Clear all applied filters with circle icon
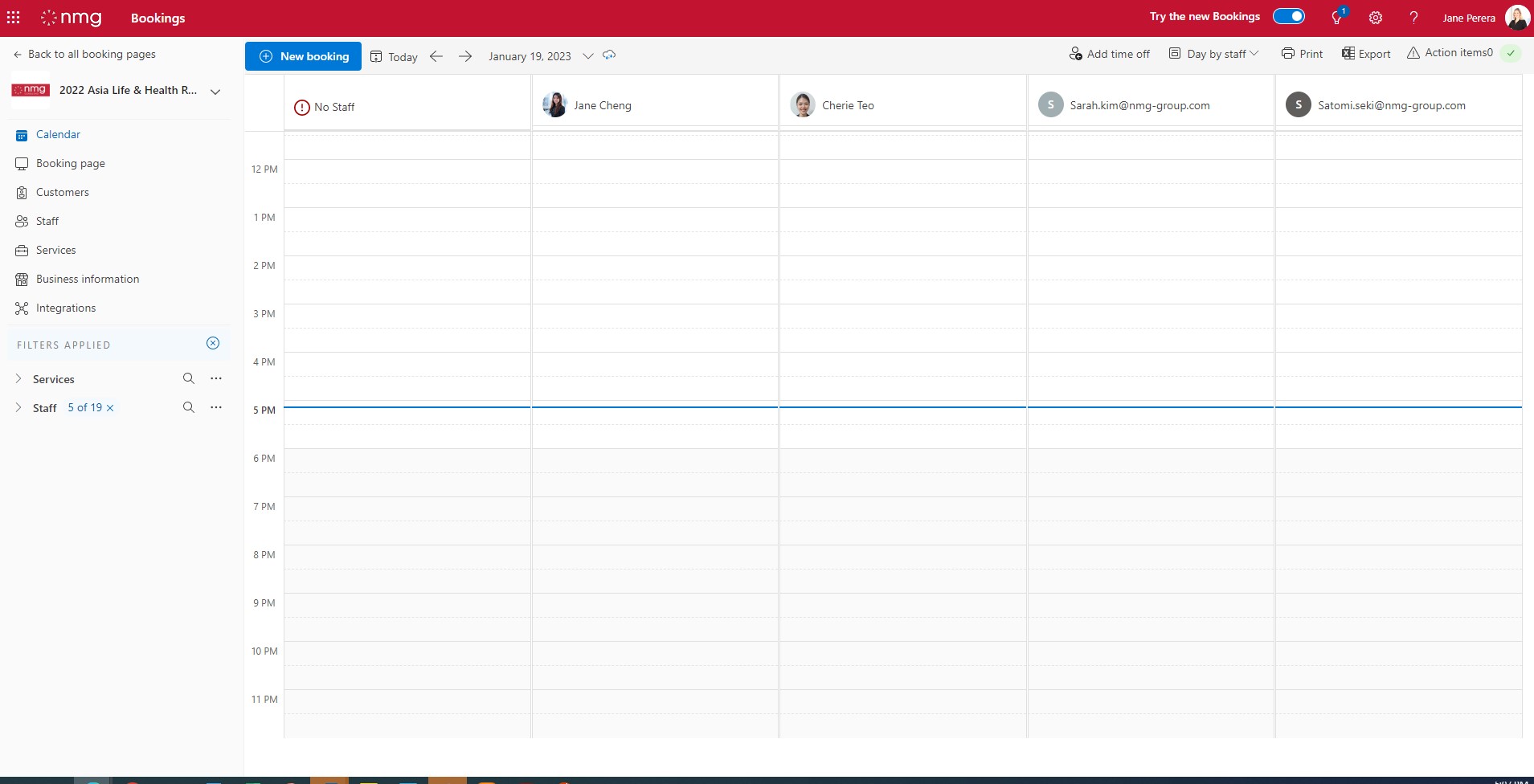Viewport: 1534px width, 784px height. (x=212, y=343)
